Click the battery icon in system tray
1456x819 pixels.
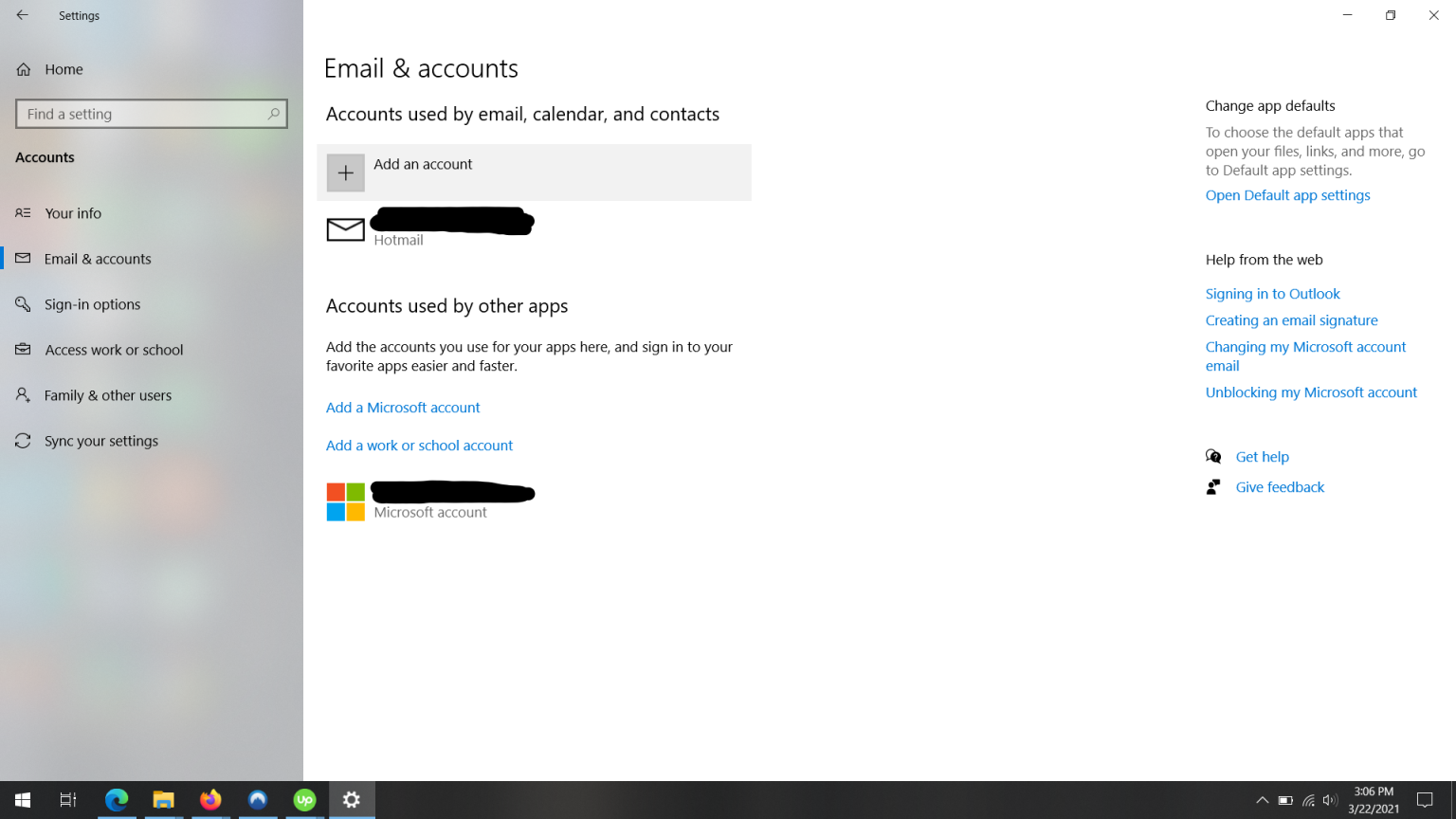point(1286,800)
